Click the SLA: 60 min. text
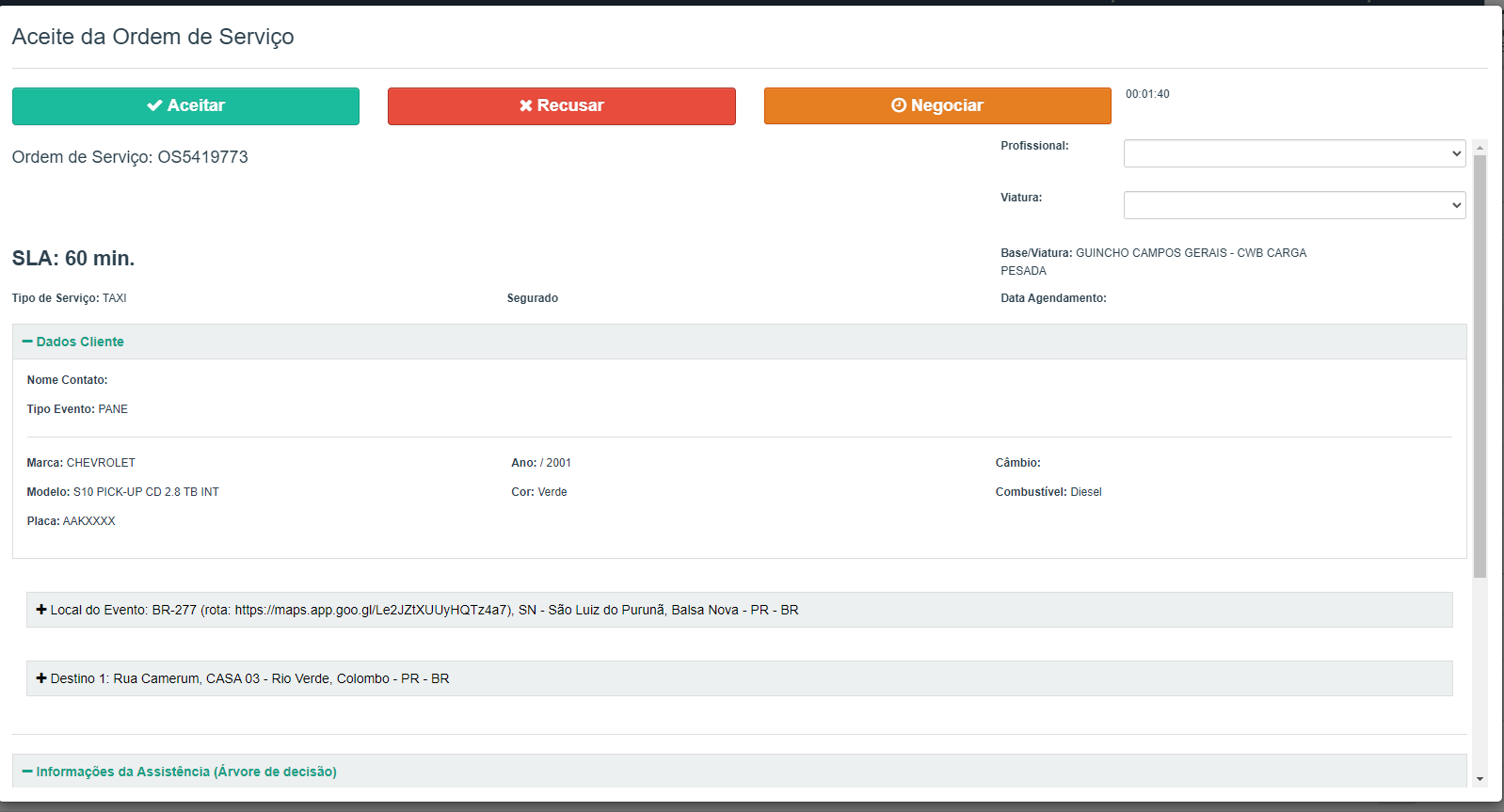The width and height of the screenshot is (1504, 812). tap(73, 259)
